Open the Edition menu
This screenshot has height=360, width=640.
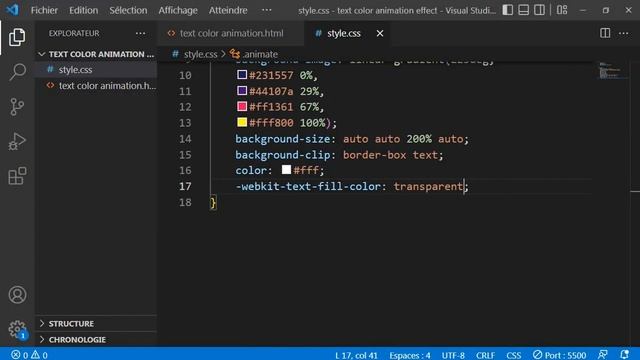point(83,10)
